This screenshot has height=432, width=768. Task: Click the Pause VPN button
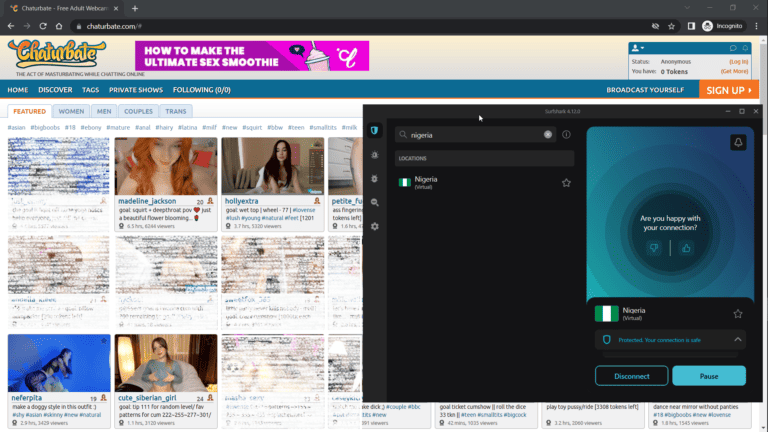pyautogui.click(x=708, y=376)
